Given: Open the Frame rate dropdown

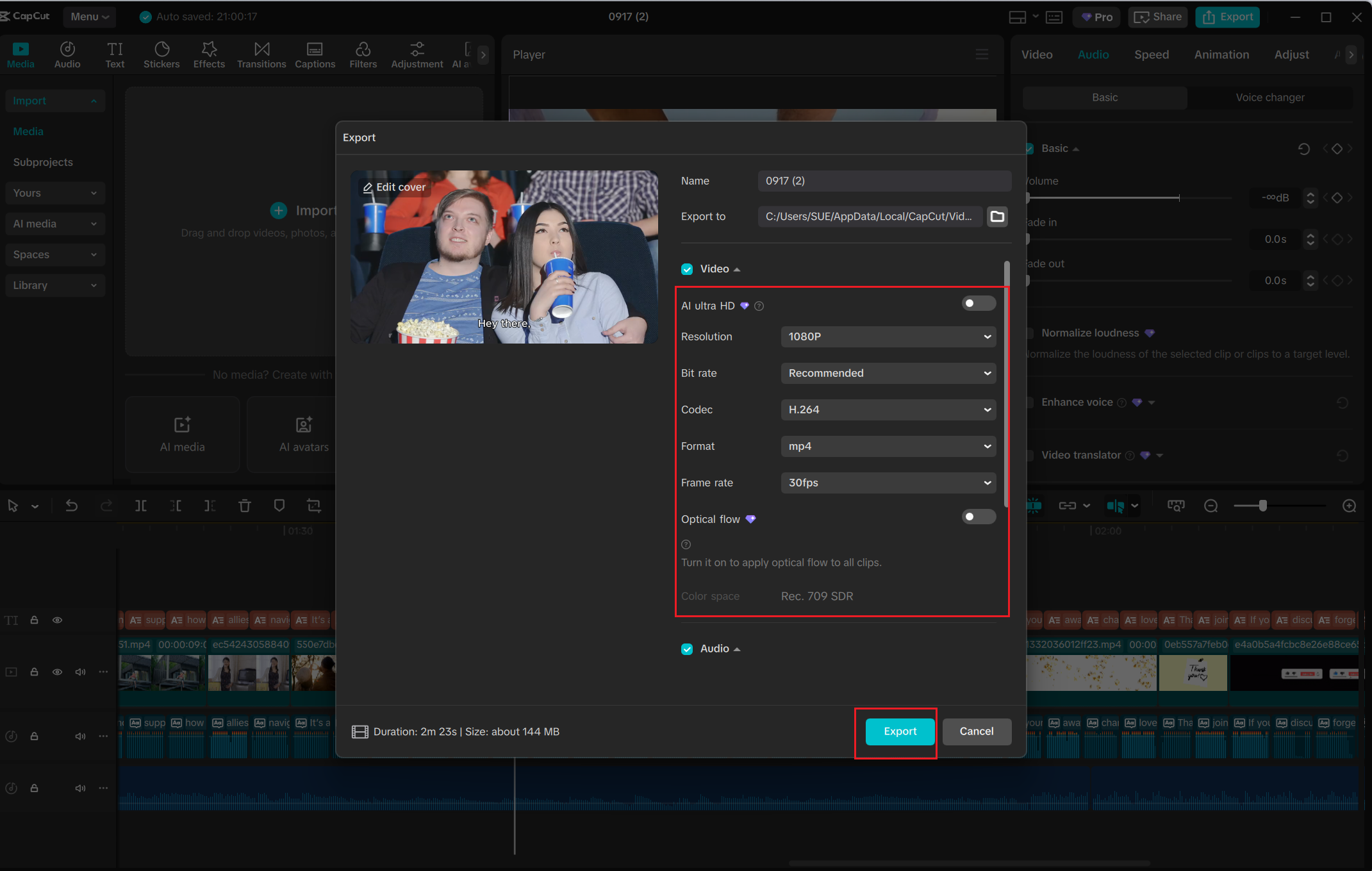Looking at the screenshot, I should point(888,483).
